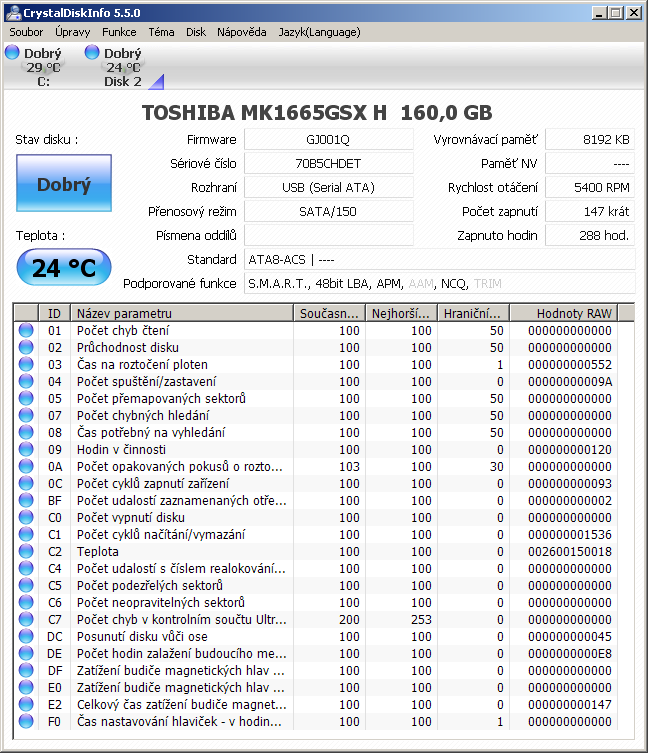648x753 pixels.
Task: Click status icon for attribute E2 row
Action: [26, 704]
